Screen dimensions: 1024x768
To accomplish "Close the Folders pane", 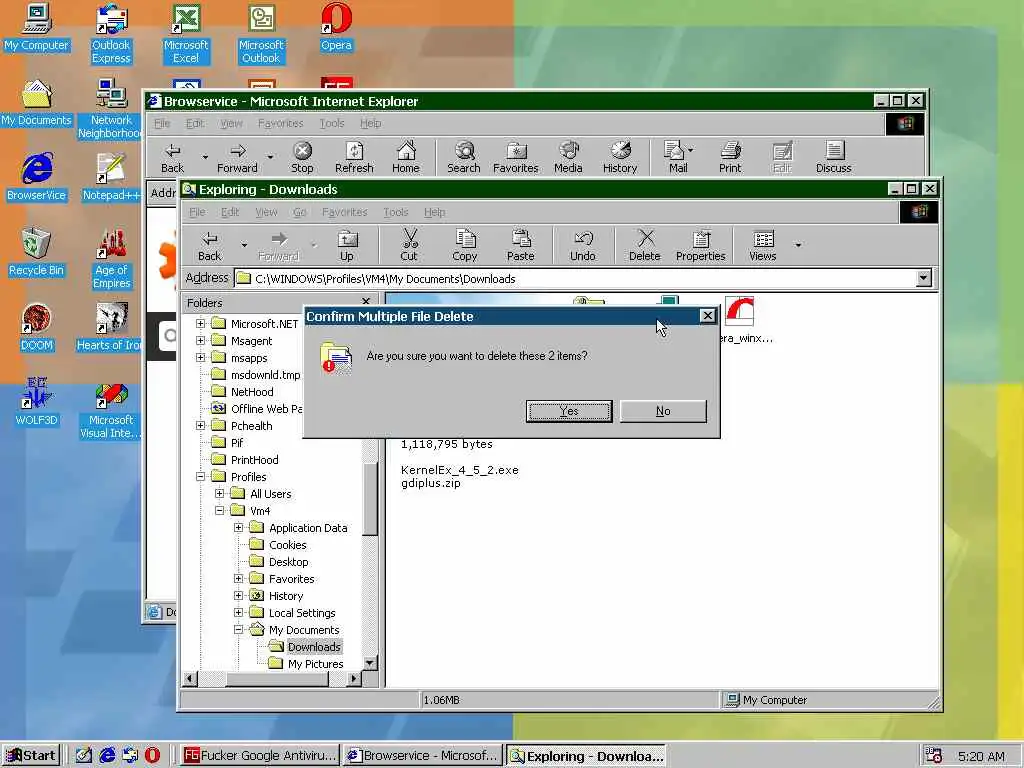I will pos(366,302).
